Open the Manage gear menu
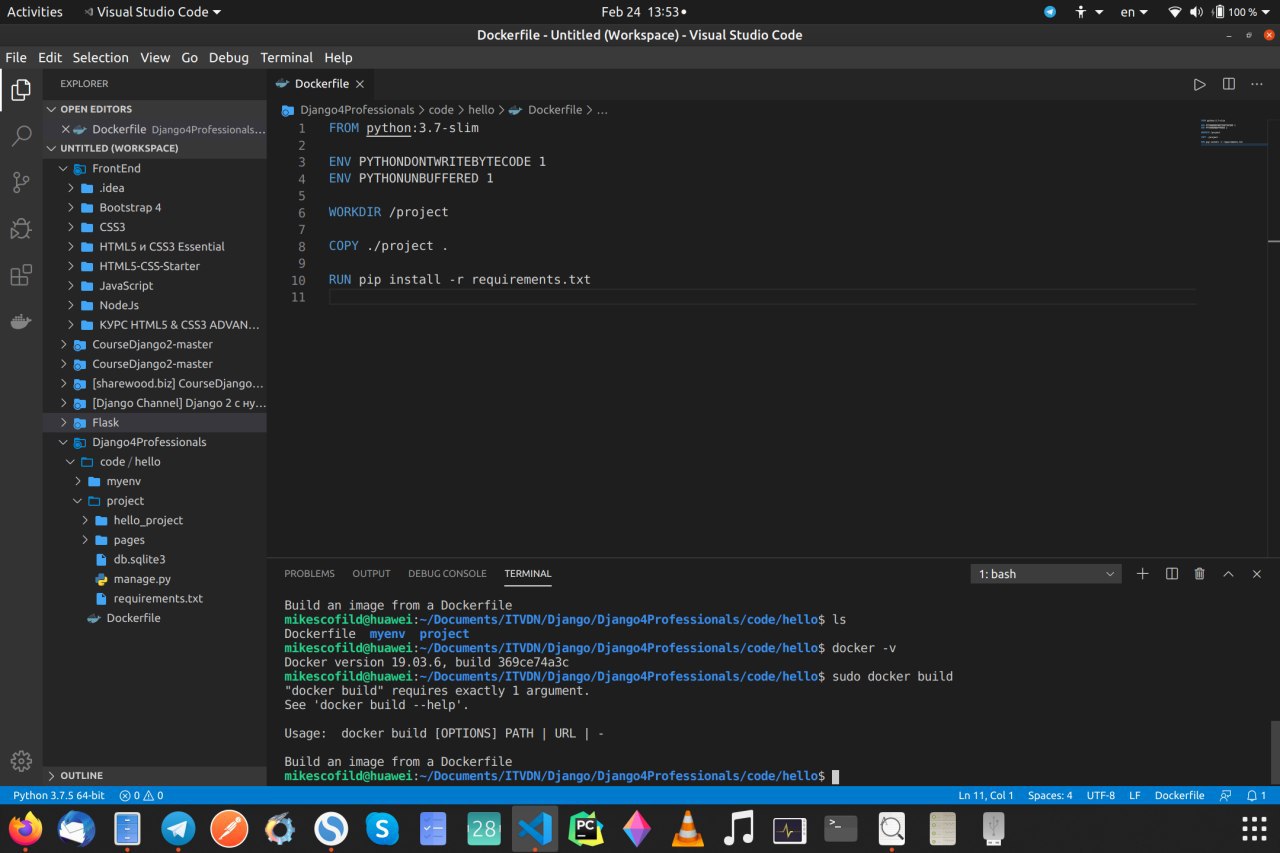This screenshot has width=1280, height=853. pyautogui.click(x=21, y=760)
